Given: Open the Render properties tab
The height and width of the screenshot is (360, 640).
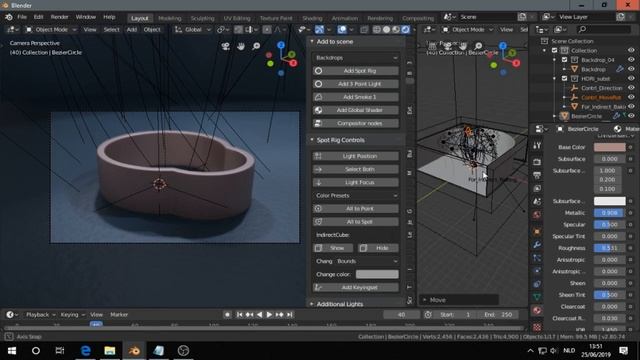Looking at the screenshot, I should point(537,162).
